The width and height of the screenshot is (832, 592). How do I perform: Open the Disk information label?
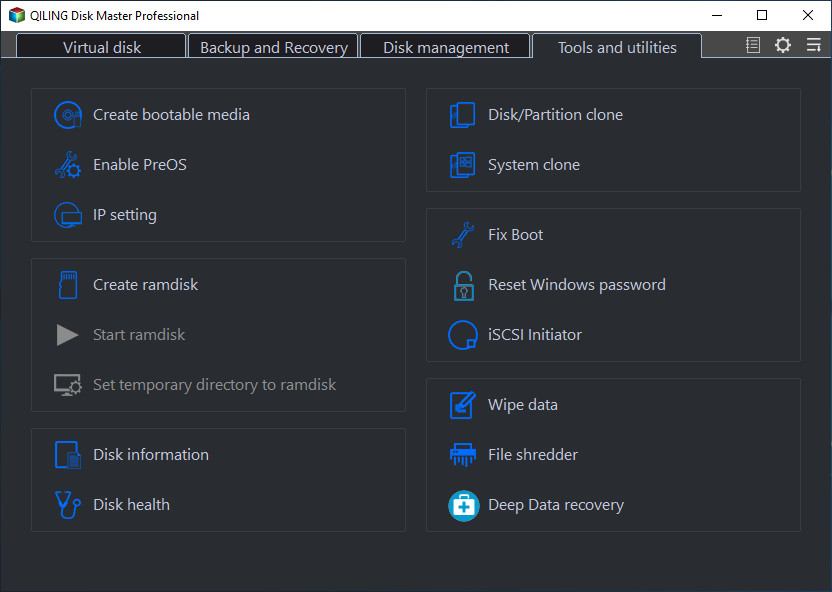151,455
